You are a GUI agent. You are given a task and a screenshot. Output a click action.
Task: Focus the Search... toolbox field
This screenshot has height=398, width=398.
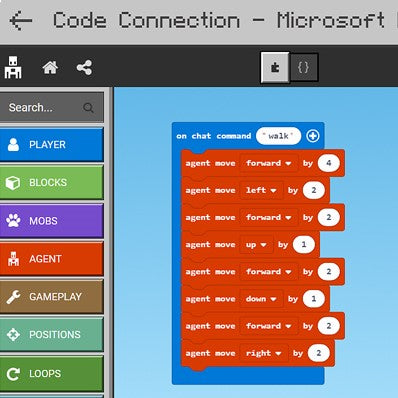(x=51, y=108)
